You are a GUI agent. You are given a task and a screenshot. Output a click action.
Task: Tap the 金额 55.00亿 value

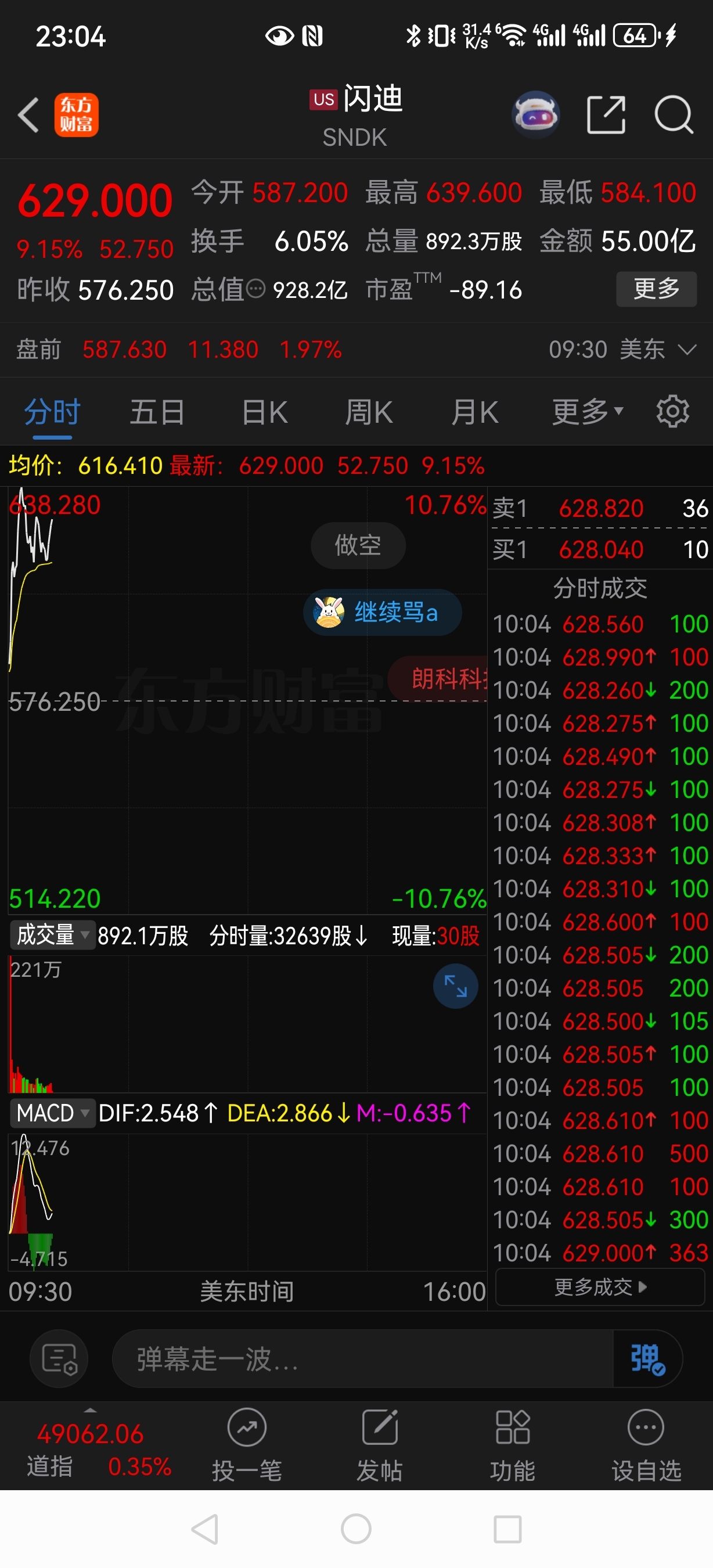(617, 241)
